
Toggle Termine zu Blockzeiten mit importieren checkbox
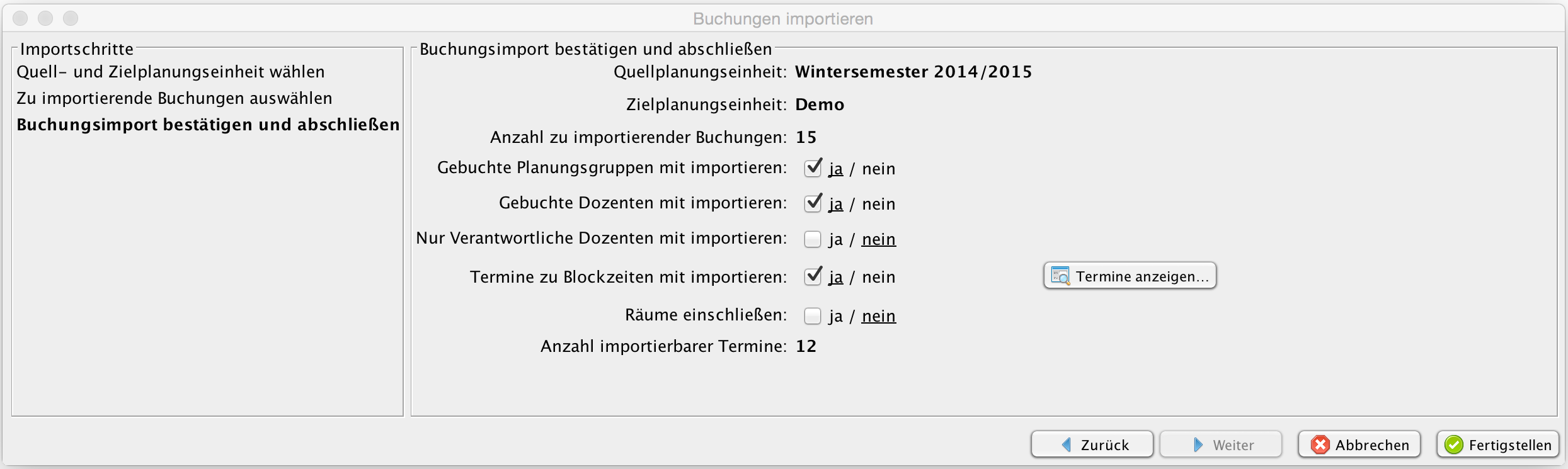coord(813,276)
